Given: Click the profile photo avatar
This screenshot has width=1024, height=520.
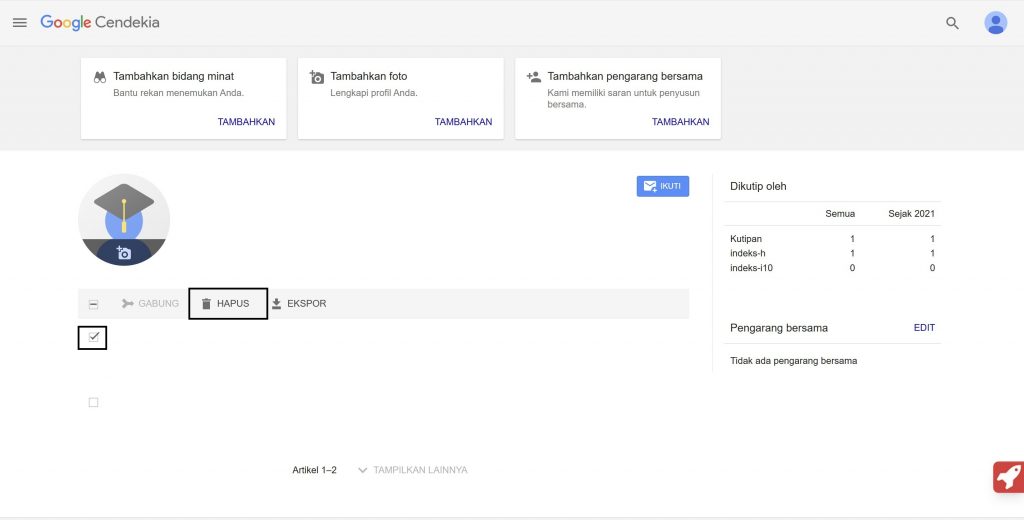Looking at the screenshot, I should [124, 219].
